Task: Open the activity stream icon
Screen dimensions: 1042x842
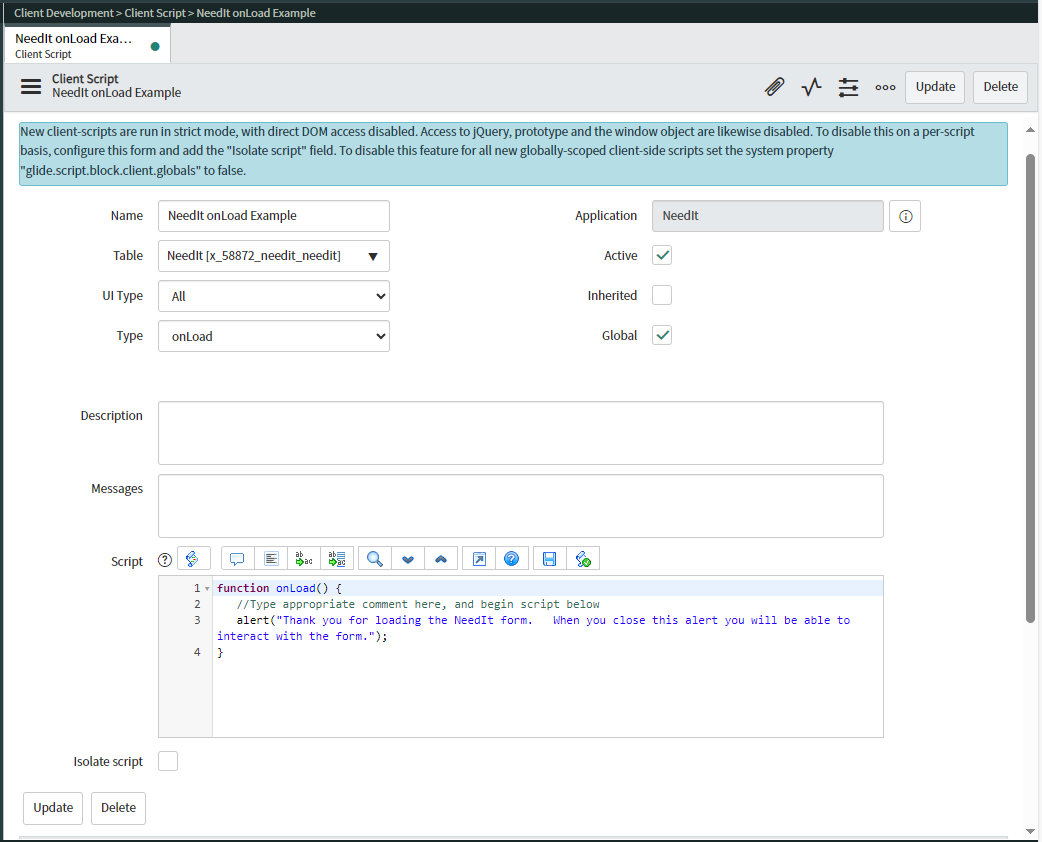Action: coord(811,87)
